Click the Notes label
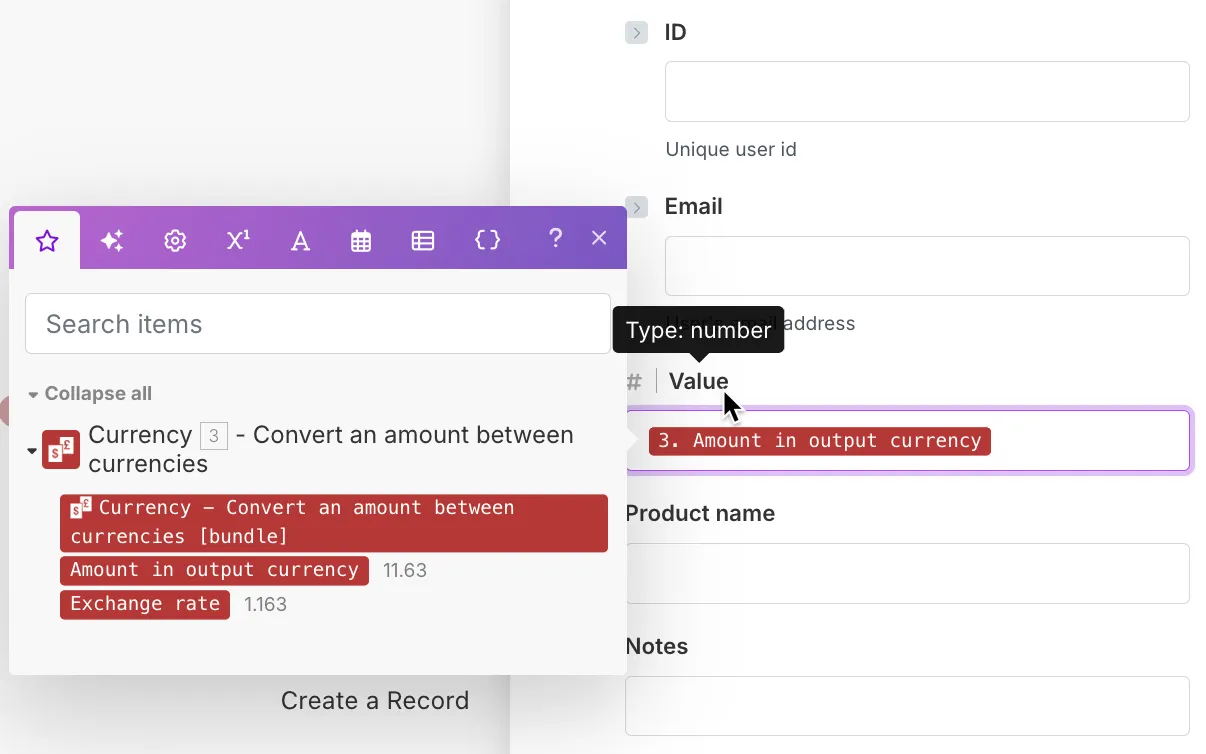Image resolution: width=1206 pixels, height=754 pixels. (657, 647)
